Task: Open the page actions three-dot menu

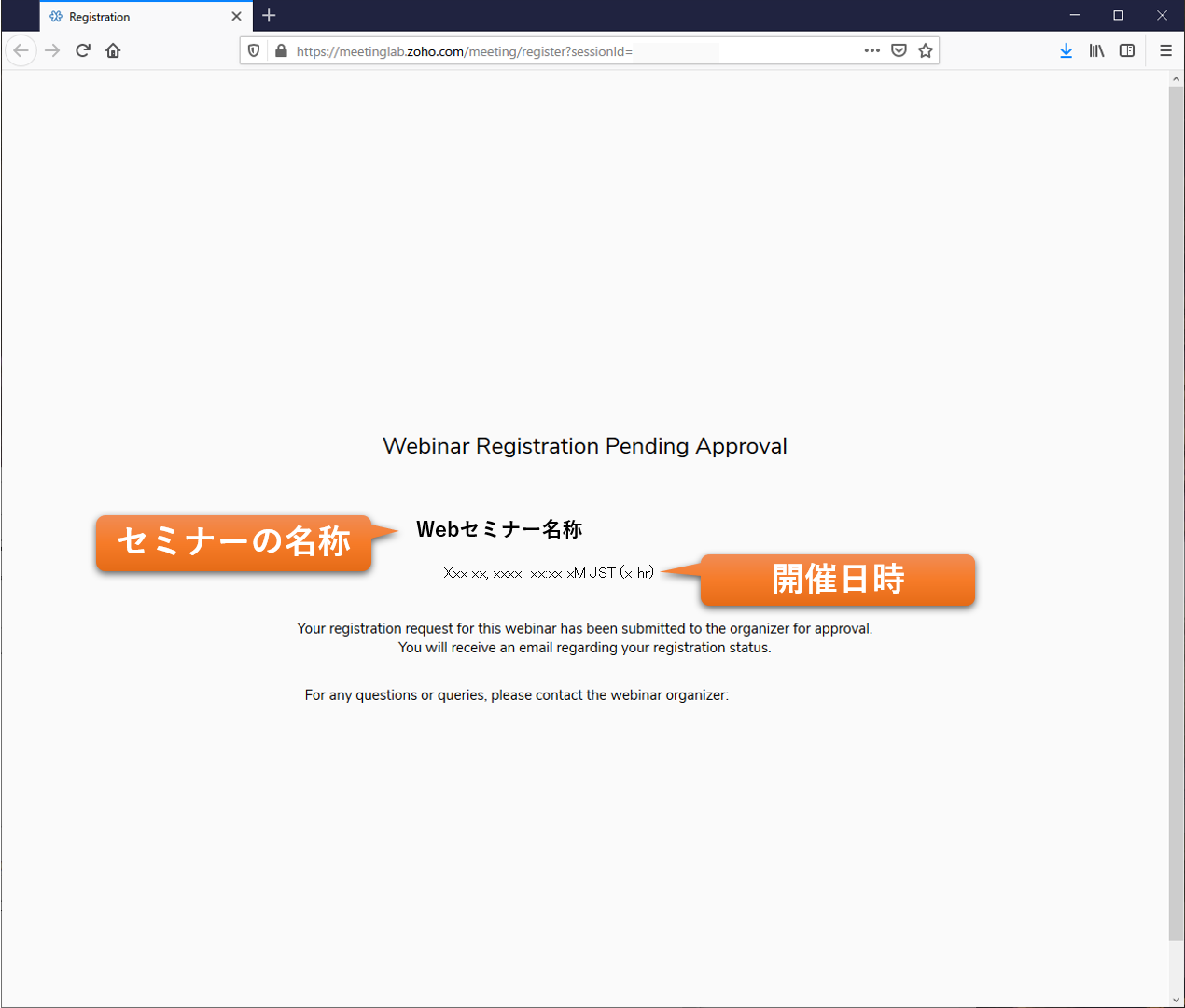Action: click(872, 50)
